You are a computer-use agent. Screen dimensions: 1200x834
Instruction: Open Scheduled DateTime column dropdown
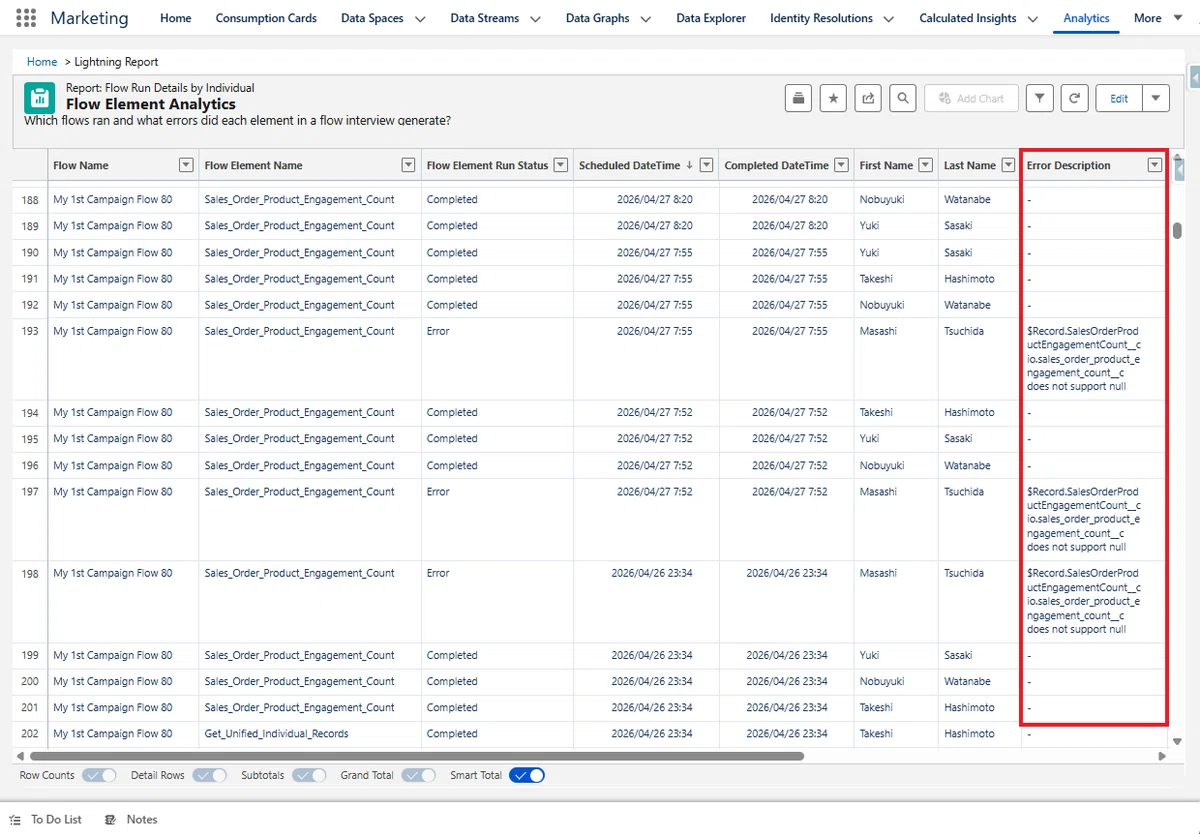pos(707,165)
